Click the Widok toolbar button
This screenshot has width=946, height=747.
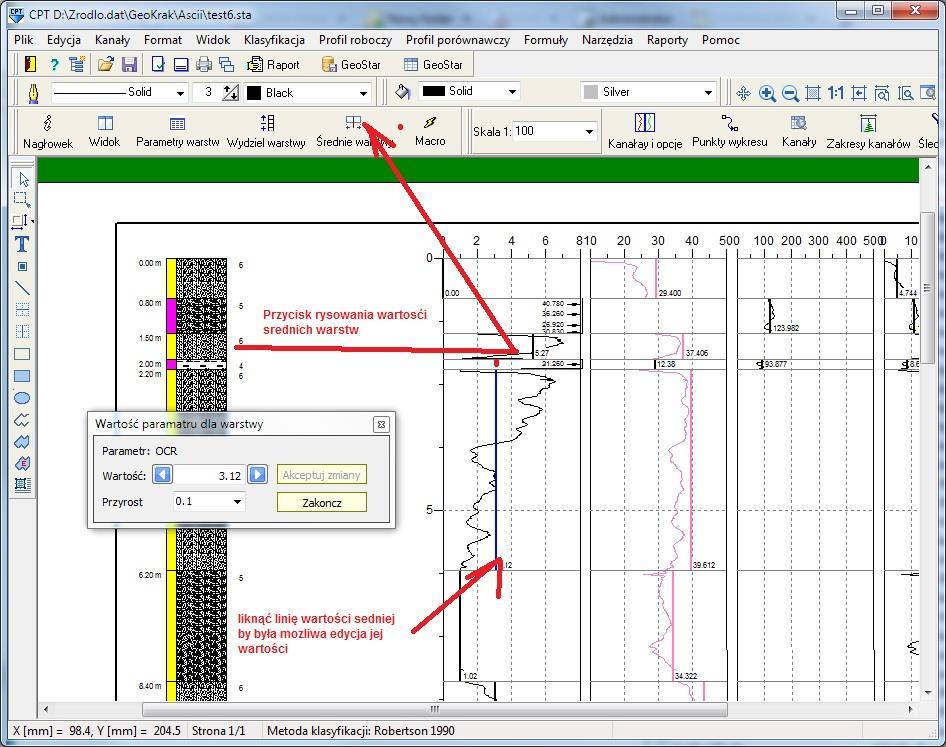click(x=104, y=132)
